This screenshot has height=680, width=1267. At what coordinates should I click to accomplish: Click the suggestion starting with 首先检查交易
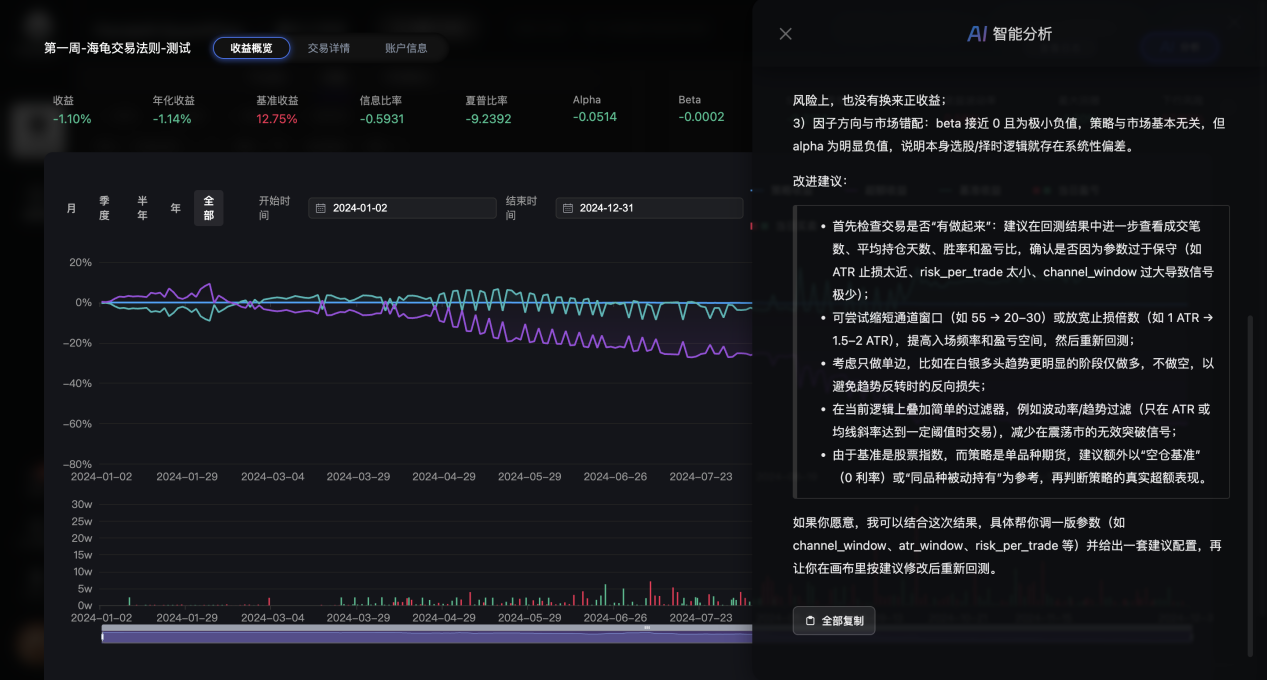tap(1023, 260)
